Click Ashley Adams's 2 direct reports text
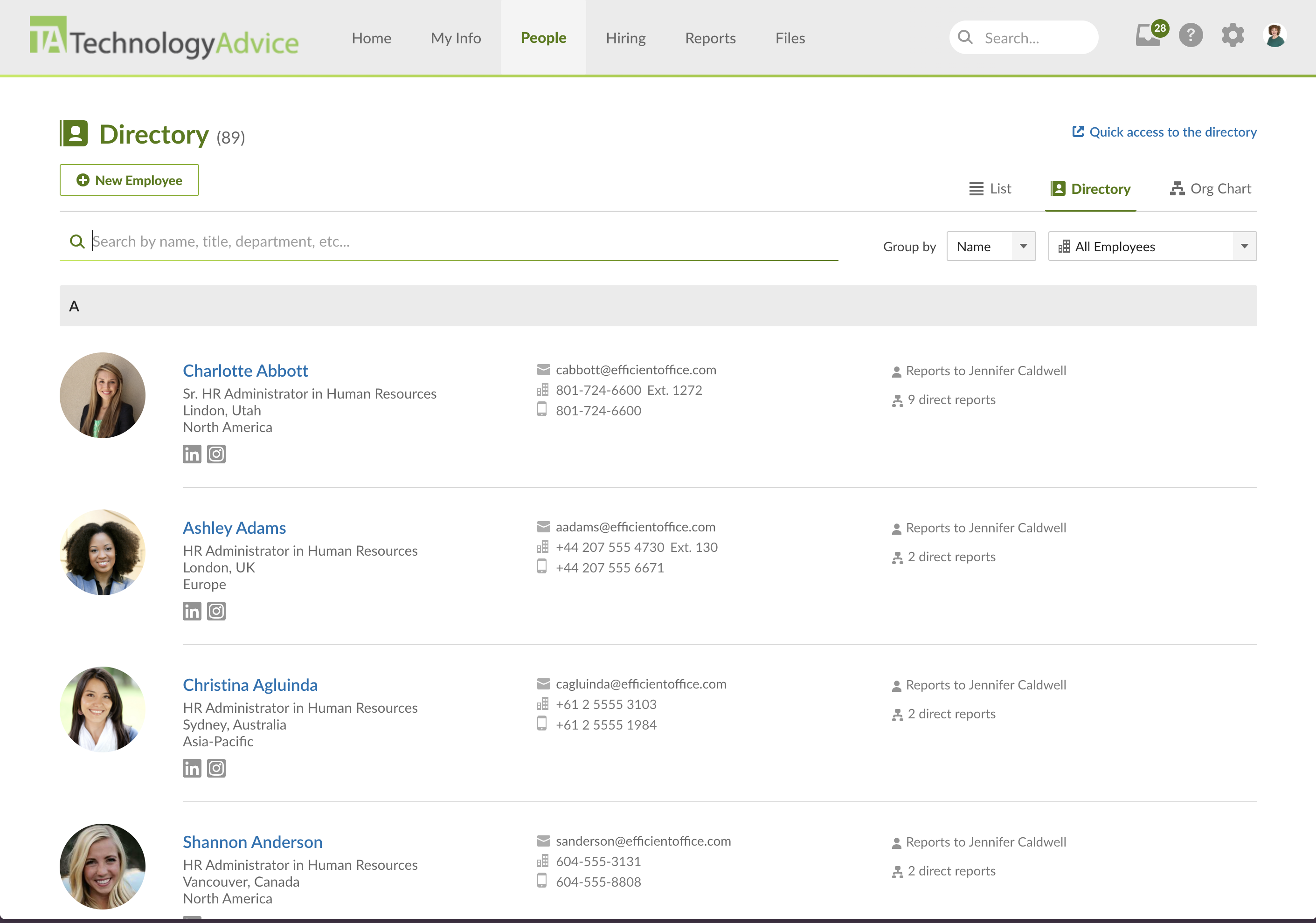This screenshot has height=923, width=1316. (x=951, y=557)
